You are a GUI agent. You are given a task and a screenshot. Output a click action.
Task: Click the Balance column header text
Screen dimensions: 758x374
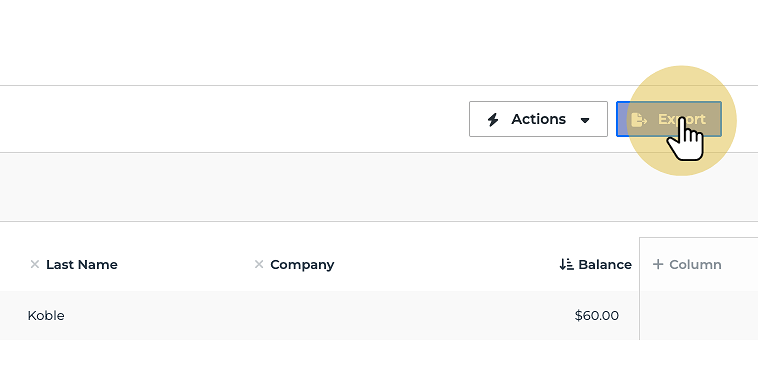[605, 265]
